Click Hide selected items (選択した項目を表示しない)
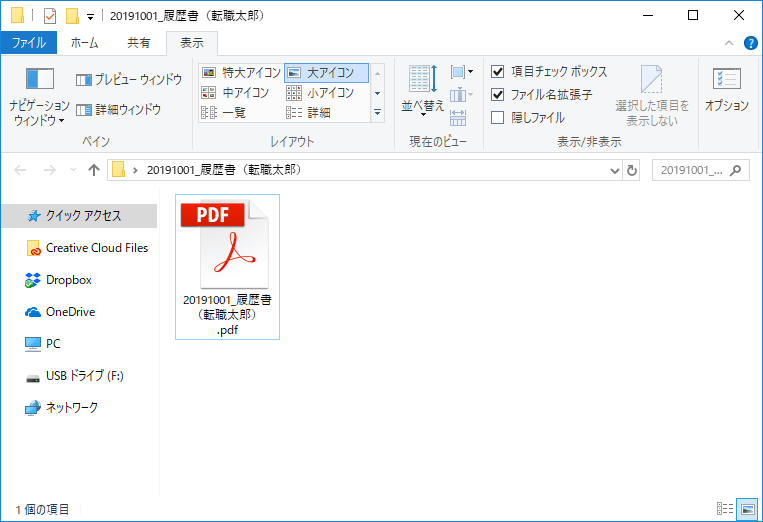 [652, 96]
